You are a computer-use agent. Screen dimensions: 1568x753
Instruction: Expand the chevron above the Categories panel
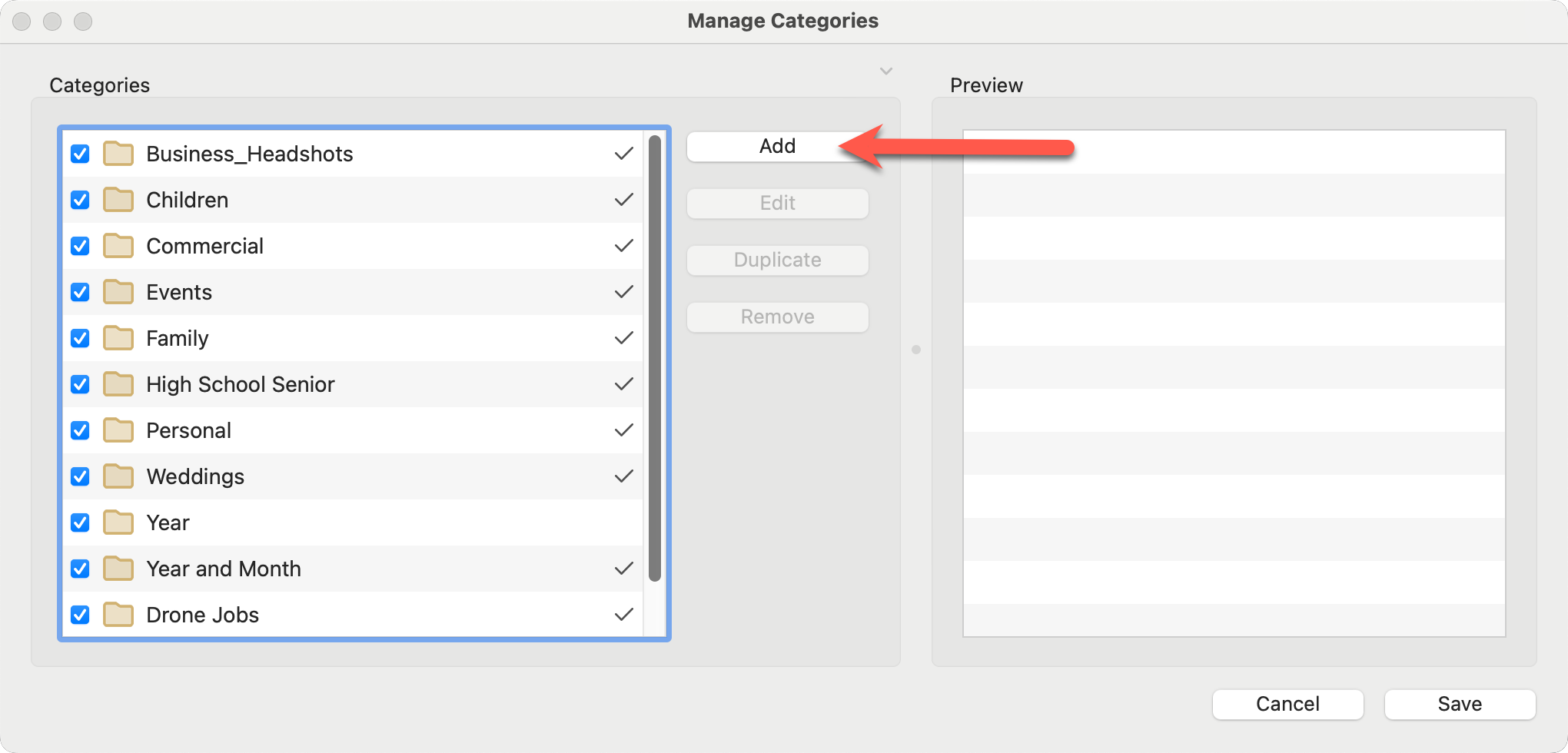click(x=885, y=71)
